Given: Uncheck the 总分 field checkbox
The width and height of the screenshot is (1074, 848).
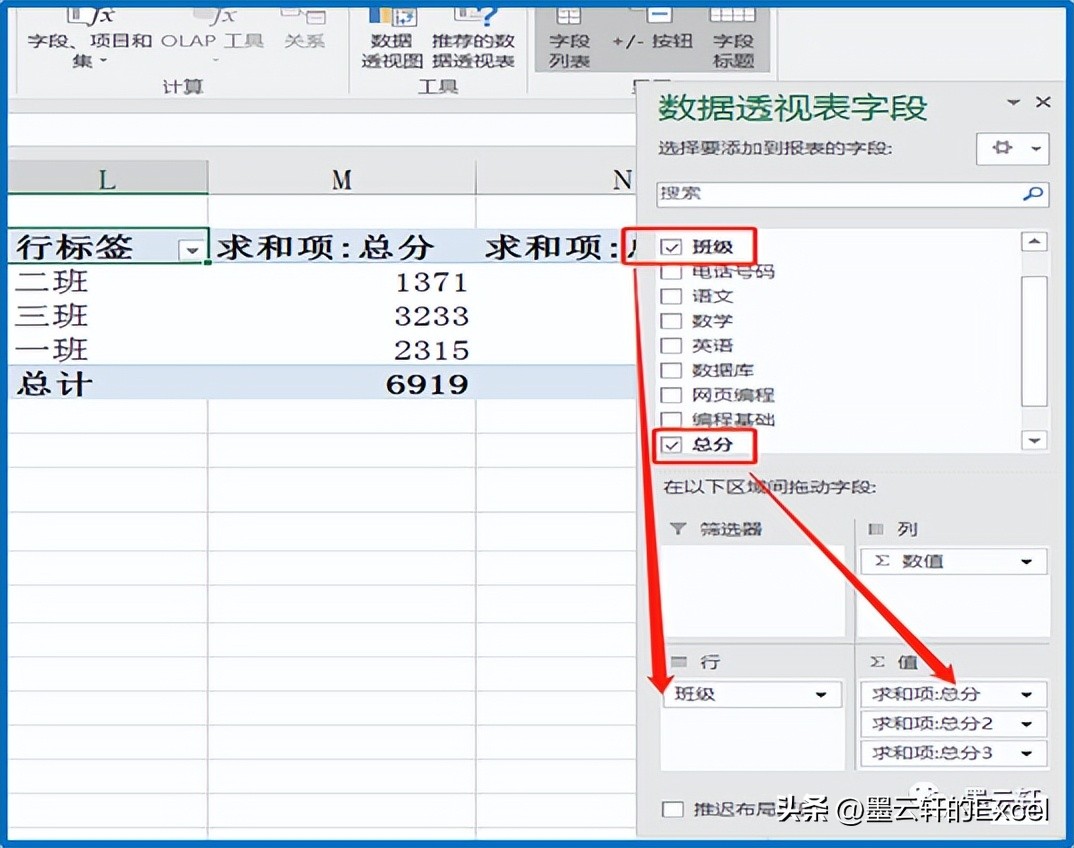Looking at the screenshot, I should 671,445.
